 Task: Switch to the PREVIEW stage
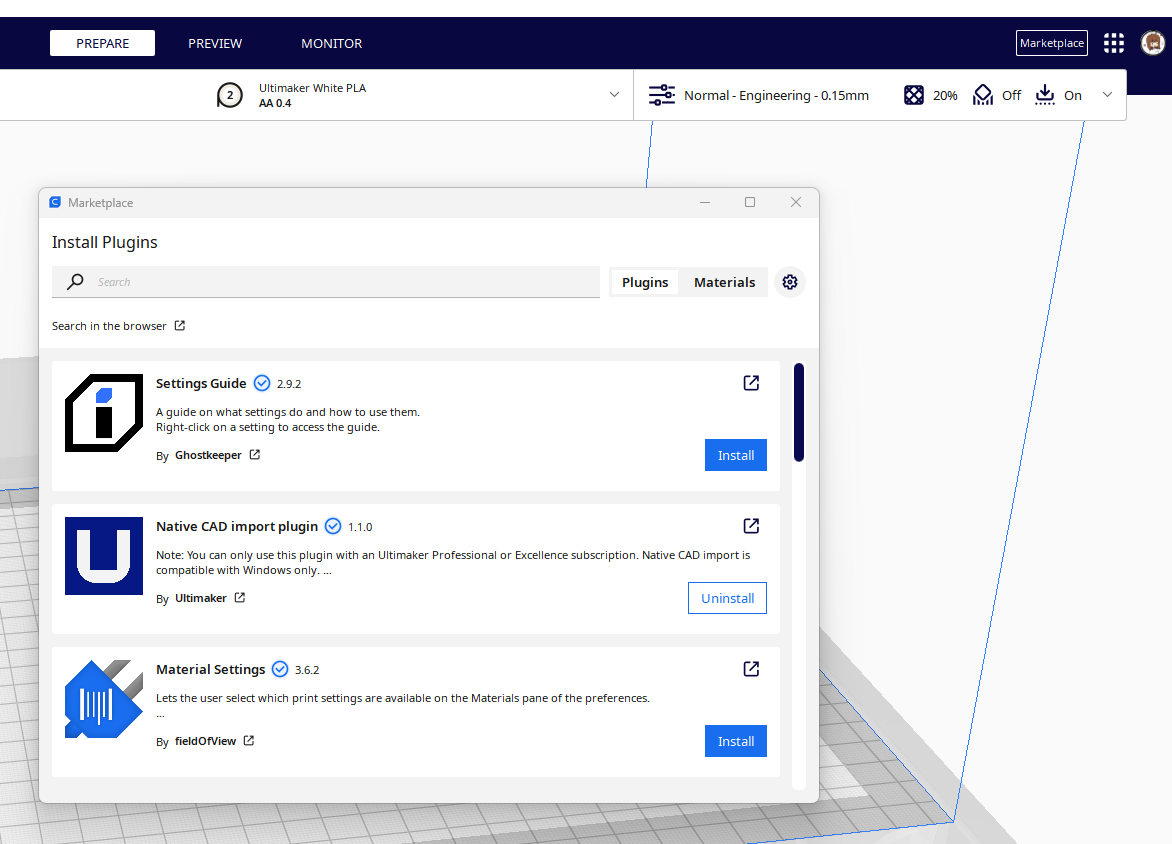pyautogui.click(x=215, y=43)
